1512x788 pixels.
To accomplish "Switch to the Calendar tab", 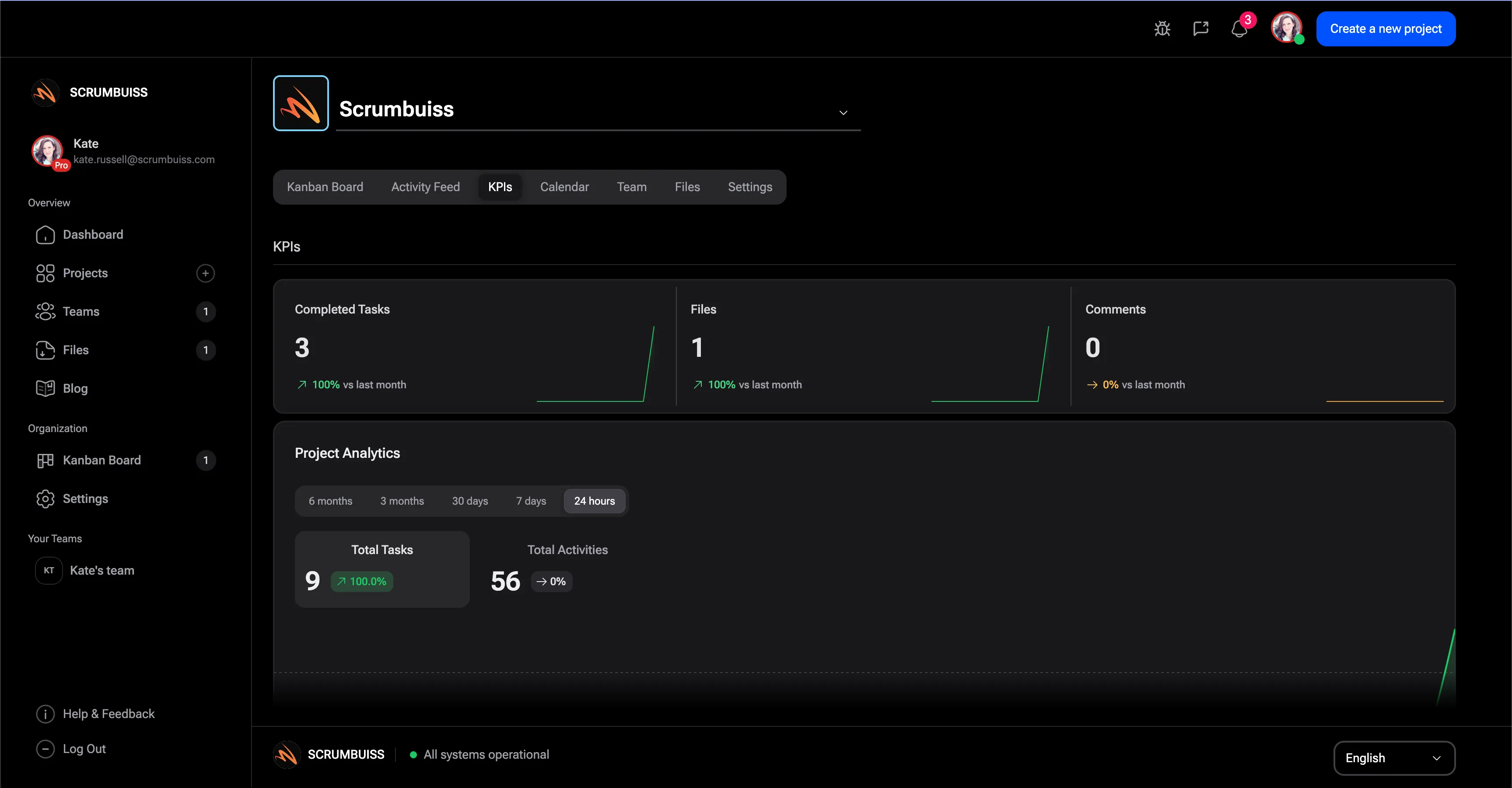I will [x=564, y=187].
